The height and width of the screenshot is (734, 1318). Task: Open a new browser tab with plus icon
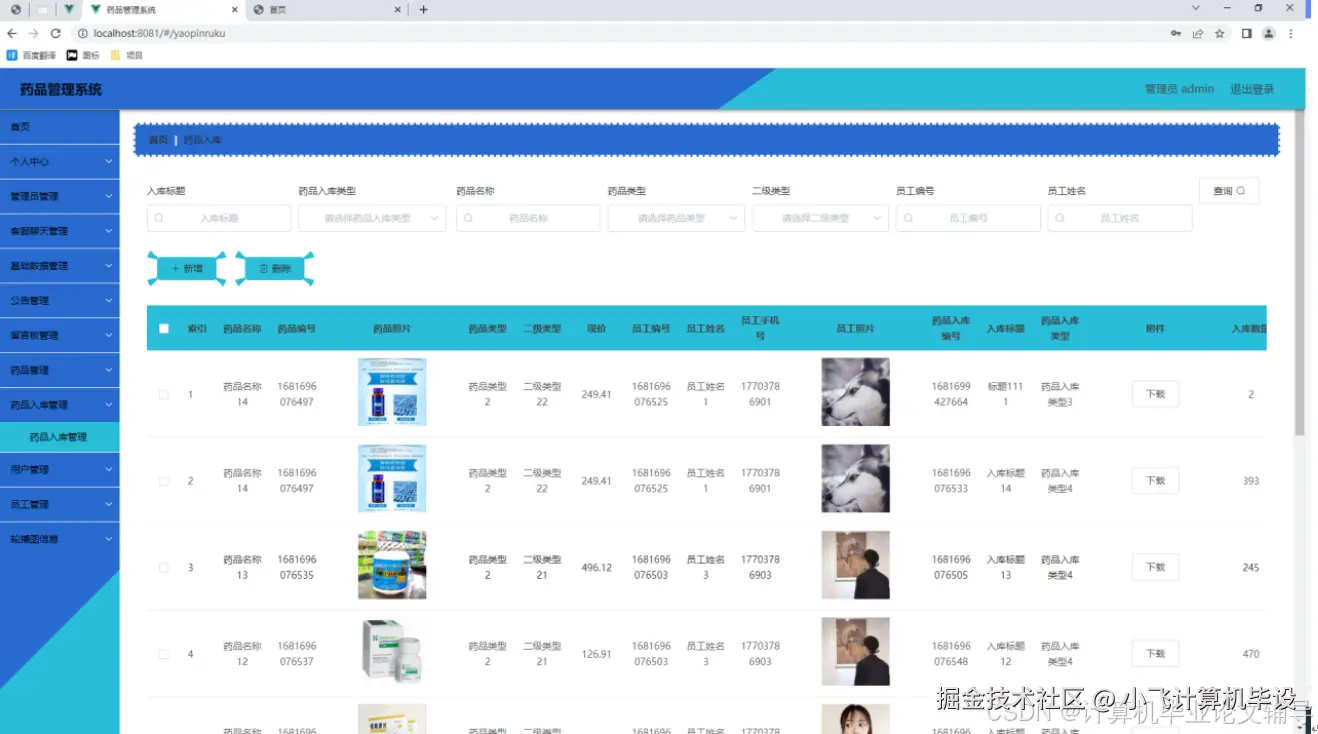click(423, 10)
